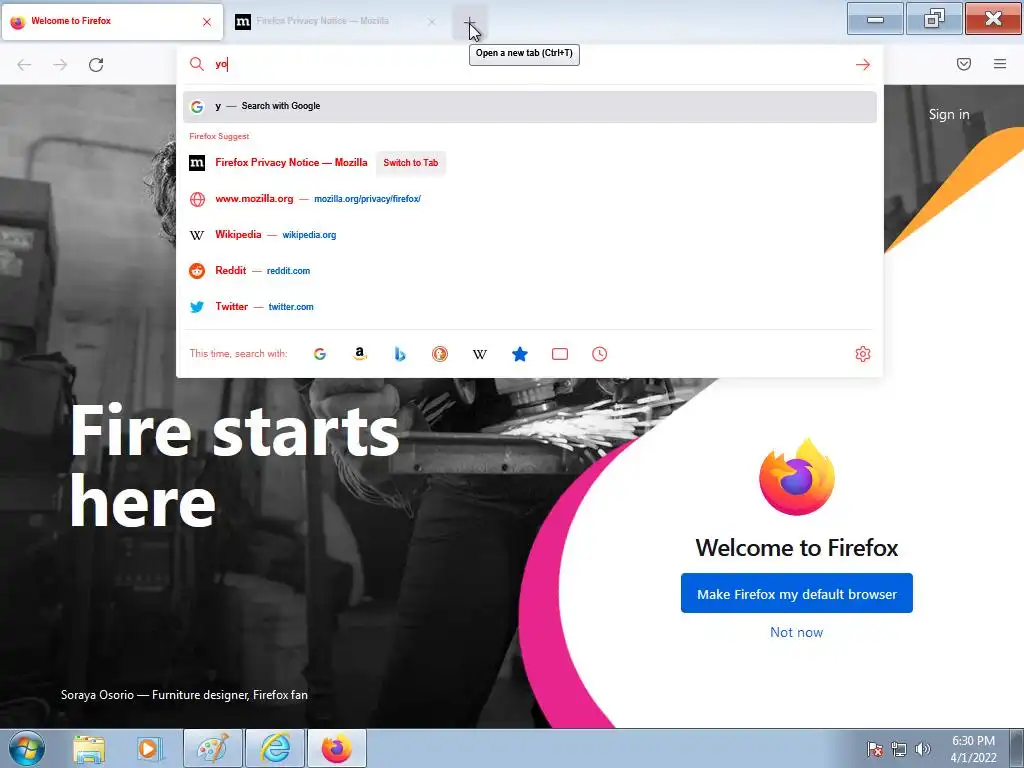Restore down the Firefox window
Viewport: 1024px width, 768px height.
click(x=934, y=18)
